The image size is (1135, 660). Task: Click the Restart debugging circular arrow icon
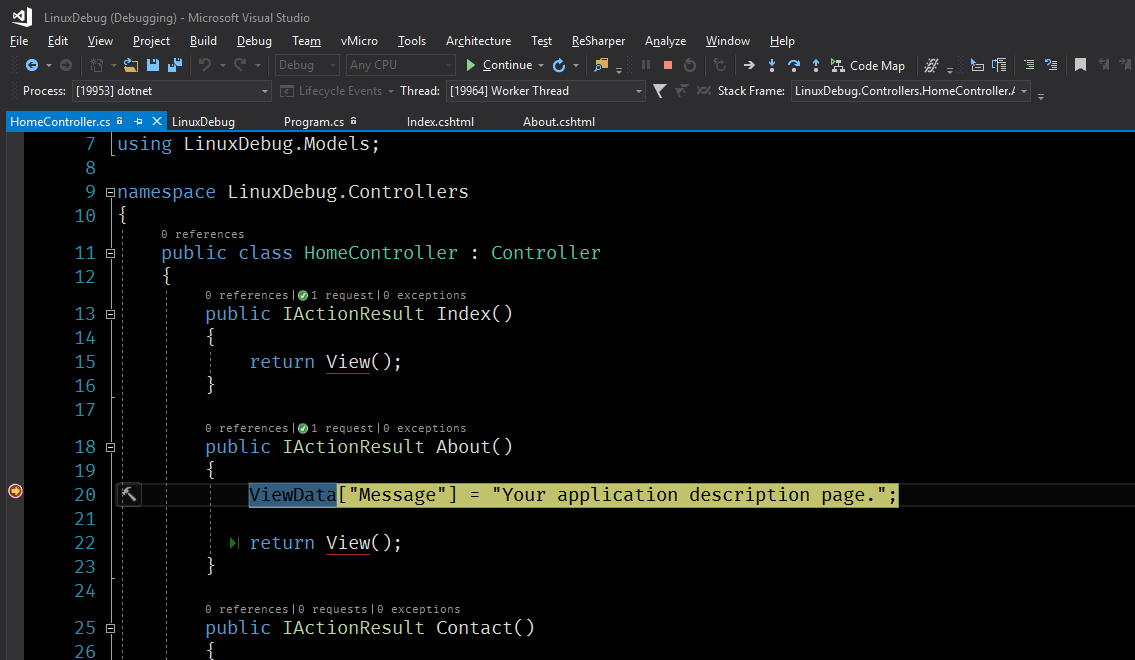coord(690,65)
